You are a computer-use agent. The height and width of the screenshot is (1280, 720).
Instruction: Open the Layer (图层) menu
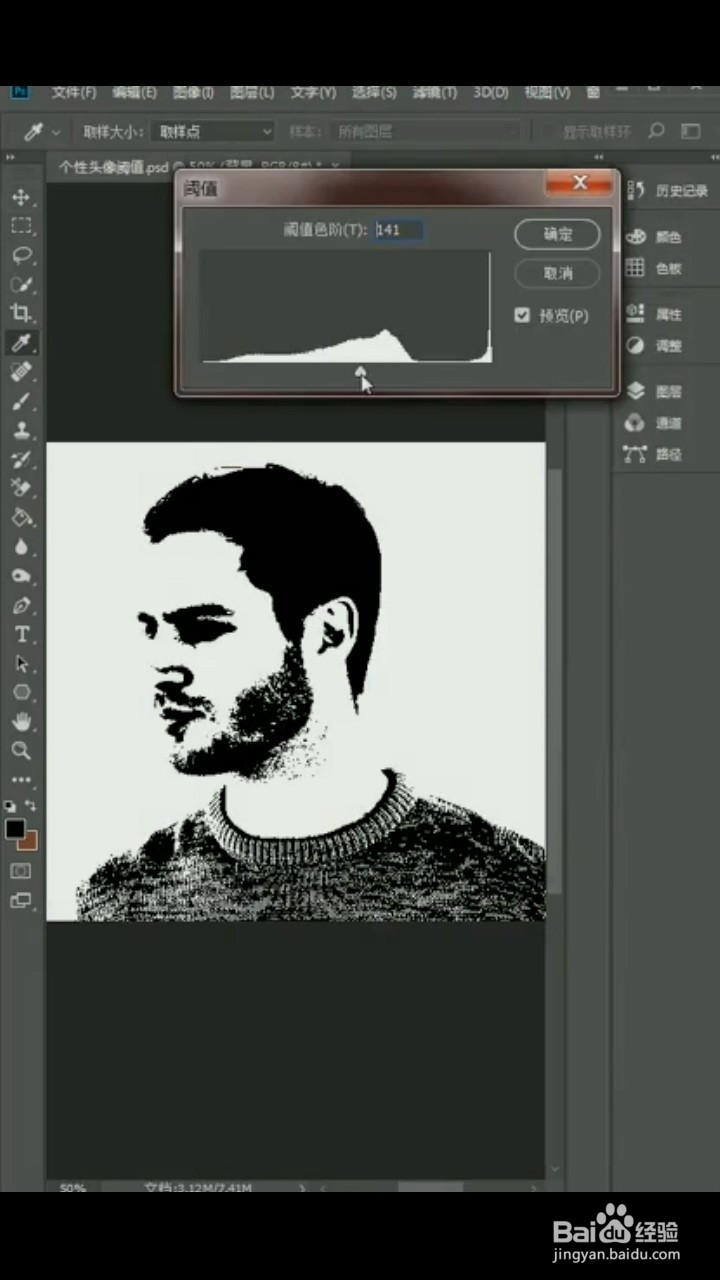tap(252, 92)
